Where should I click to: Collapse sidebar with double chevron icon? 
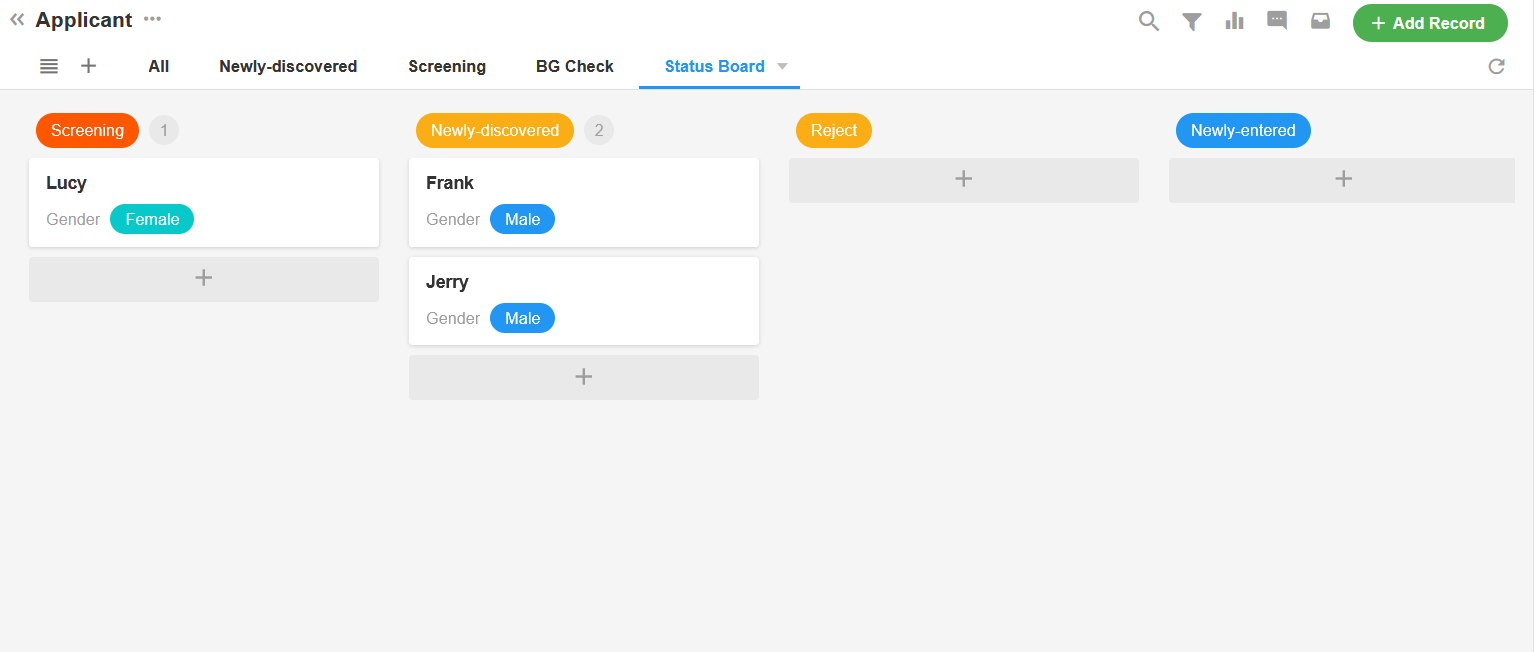[17, 20]
